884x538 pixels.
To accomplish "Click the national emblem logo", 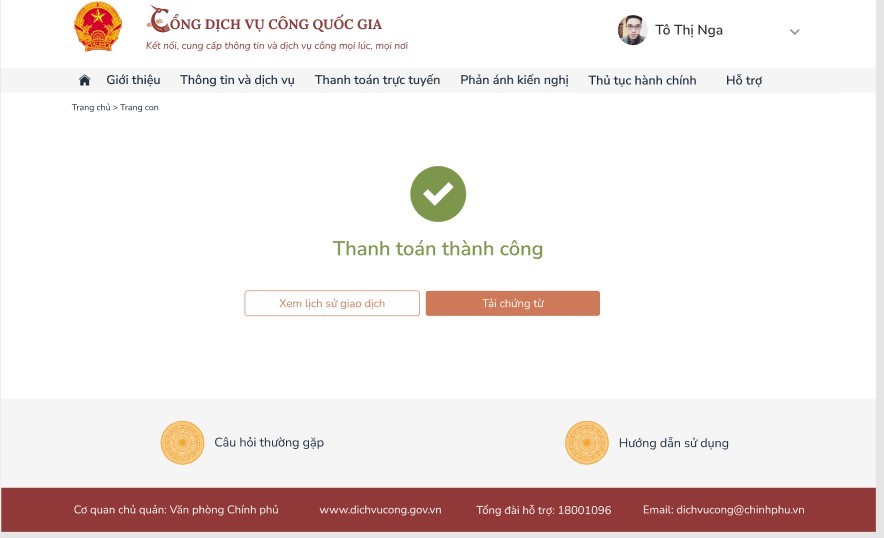I will (98, 27).
